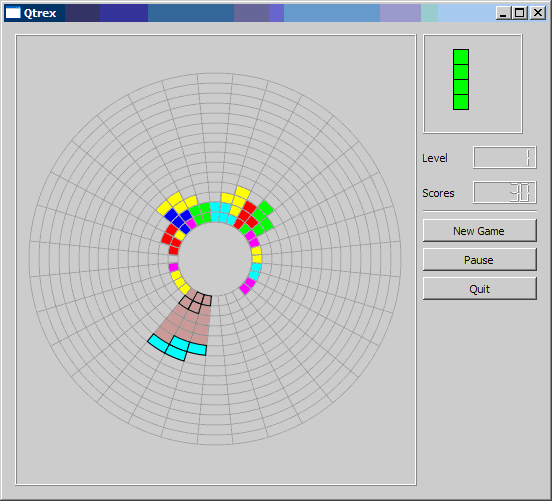Click the Qtrex title bar text
The image size is (552, 501).
(x=40, y=13)
